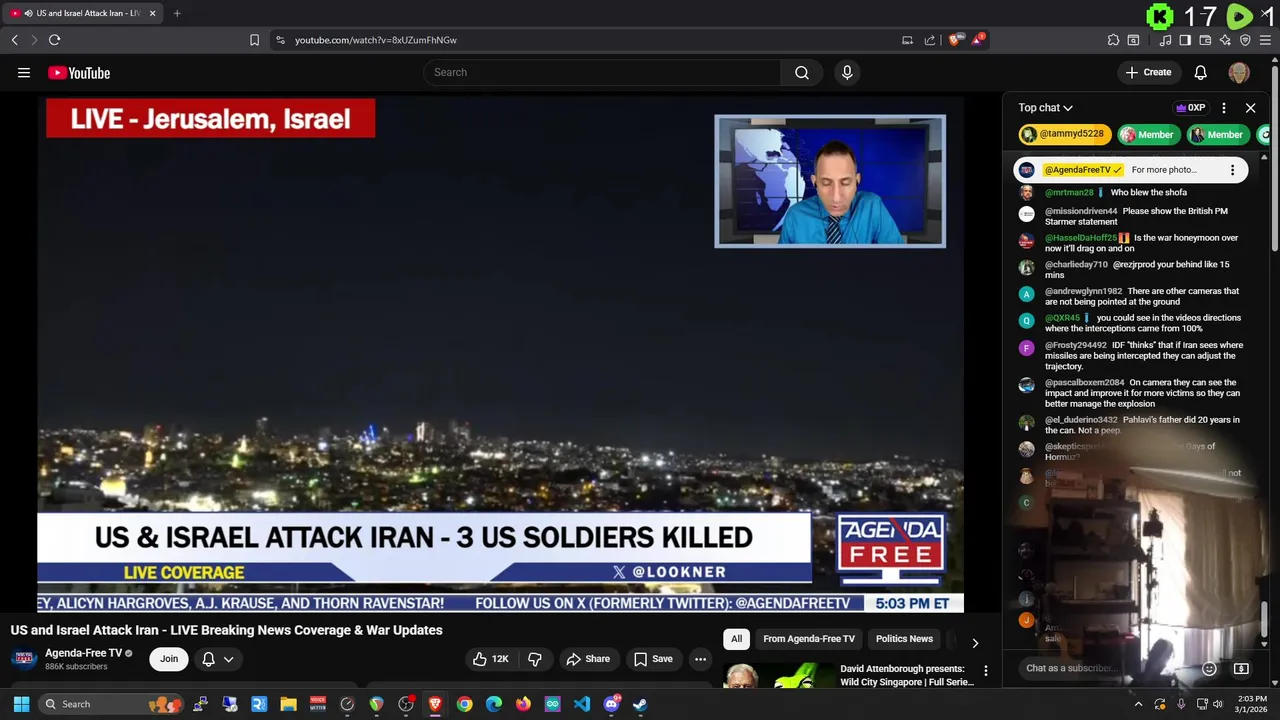Click @tammyd5228 Super Chat ticker chip

[x=1064, y=134]
